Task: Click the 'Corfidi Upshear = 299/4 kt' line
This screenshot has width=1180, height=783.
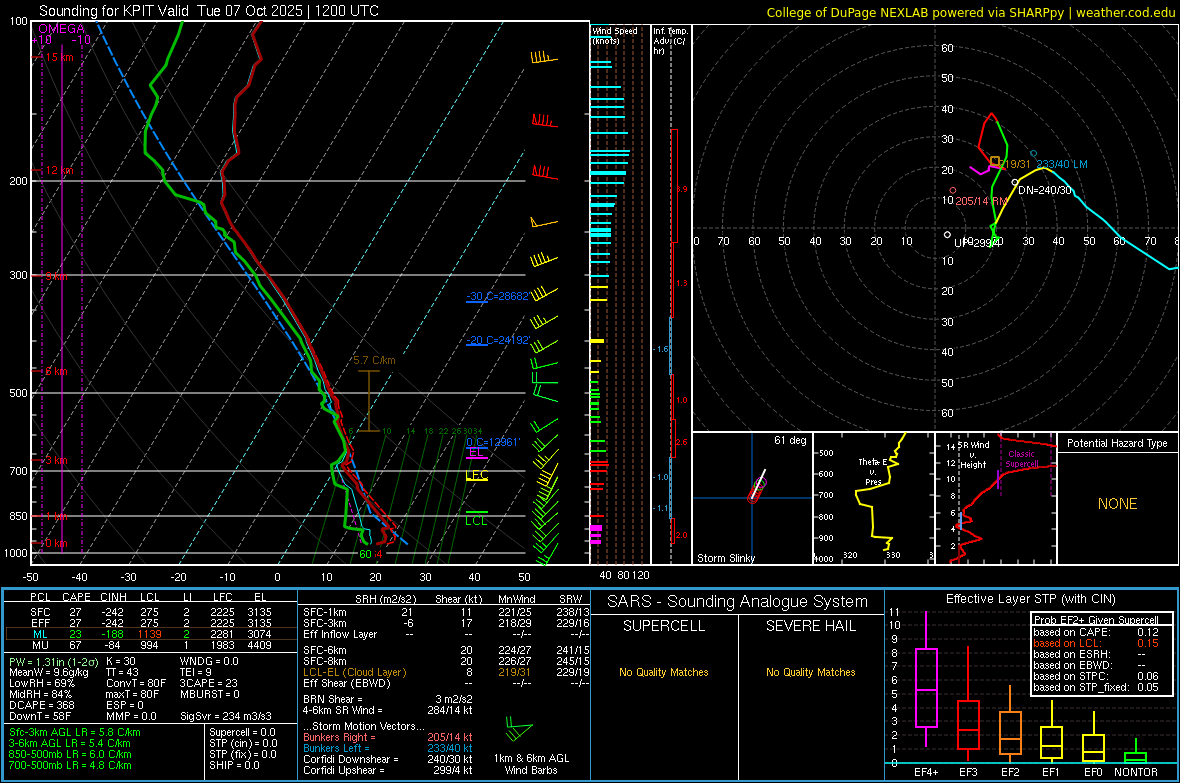Action: [388, 770]
